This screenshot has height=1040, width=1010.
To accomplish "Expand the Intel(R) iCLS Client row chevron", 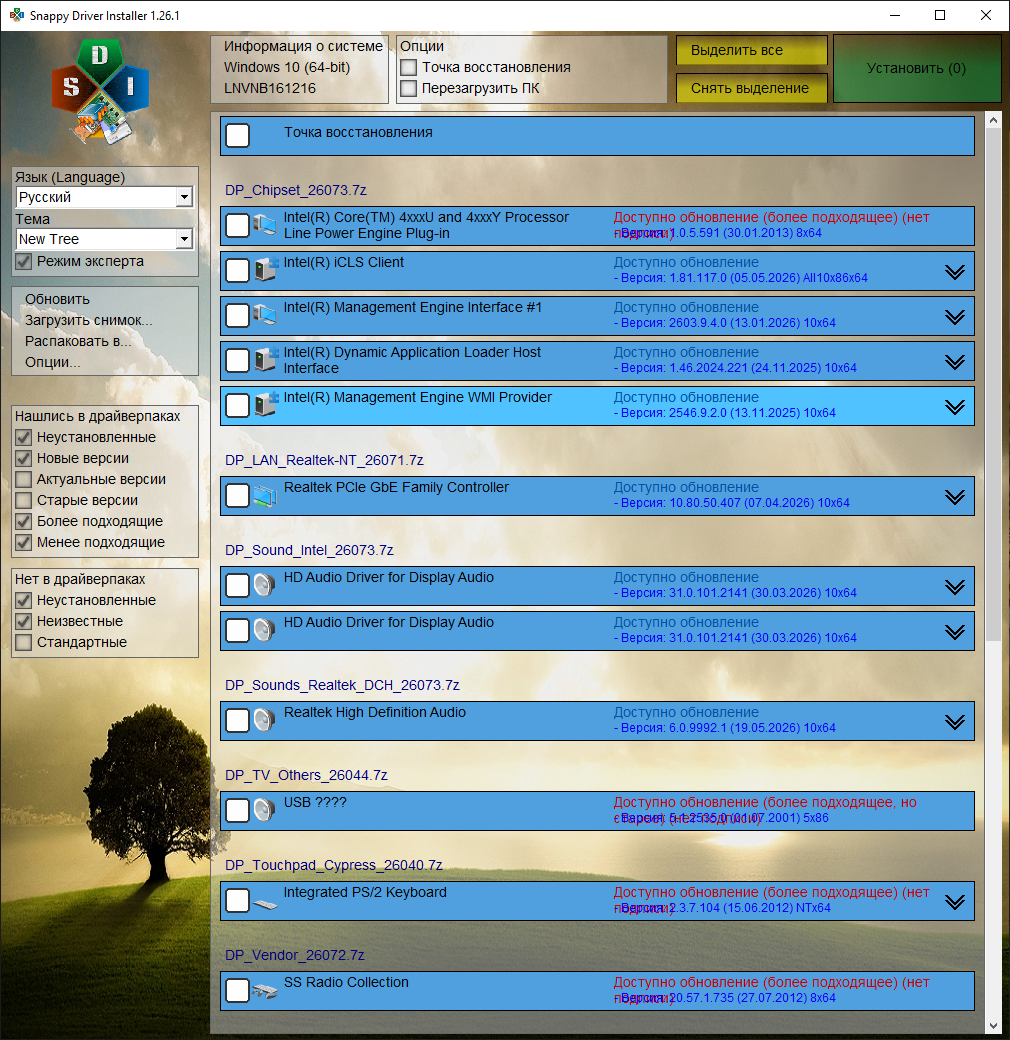I will tap(955, 272).
